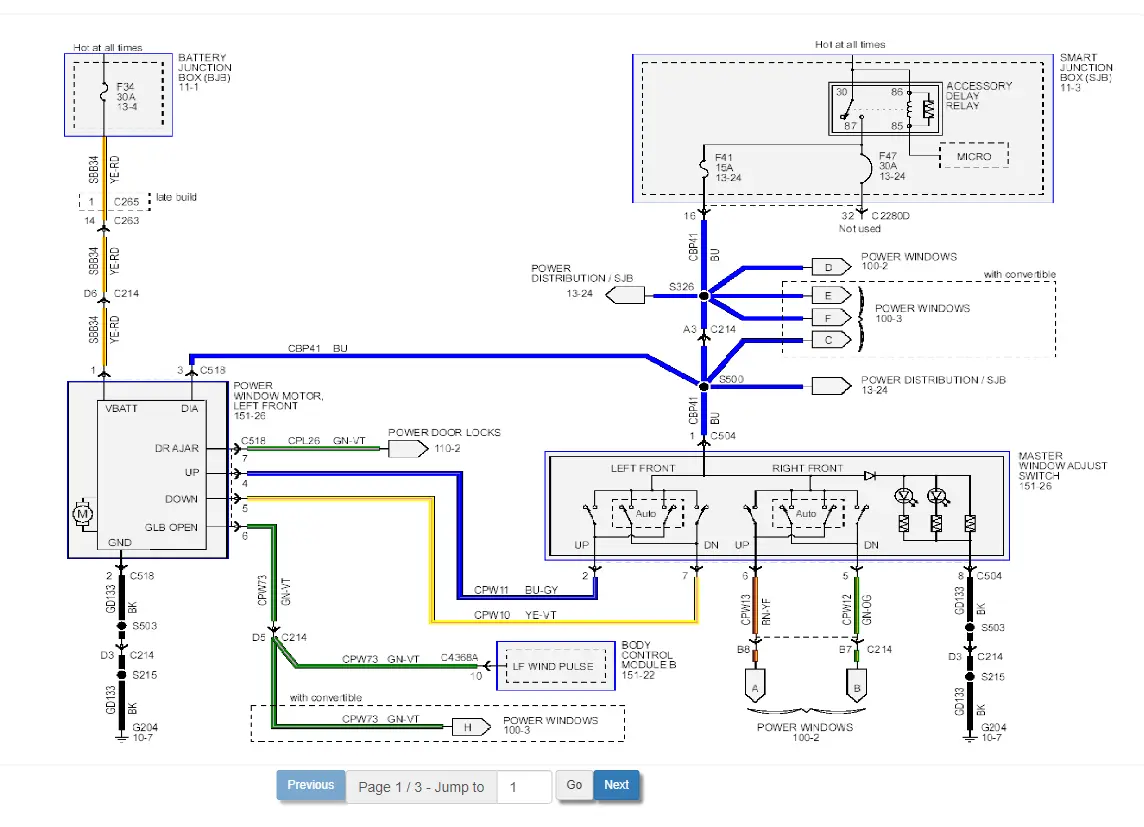Click the 'MASTER WINDOW ADJUST SWITCH' label

[x=1062, y=465]
